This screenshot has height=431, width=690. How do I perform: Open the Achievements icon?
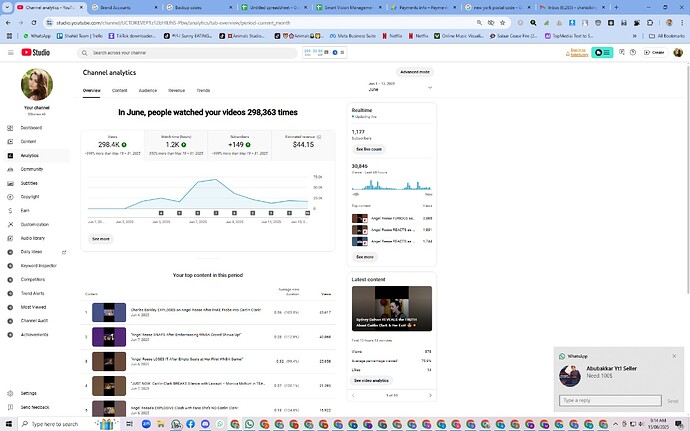click(x=10, y=335)
